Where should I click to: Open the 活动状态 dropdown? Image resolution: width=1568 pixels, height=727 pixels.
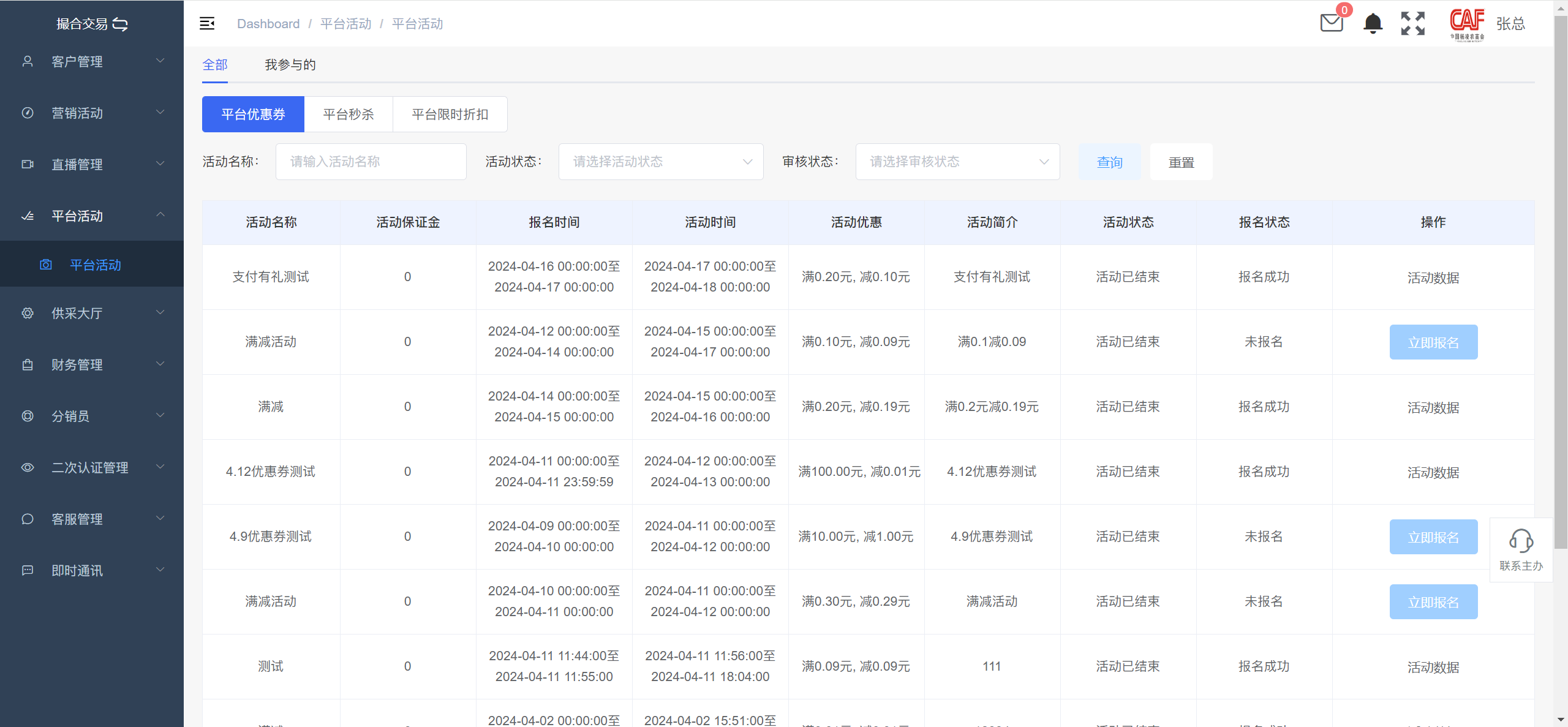pos(660,162)
